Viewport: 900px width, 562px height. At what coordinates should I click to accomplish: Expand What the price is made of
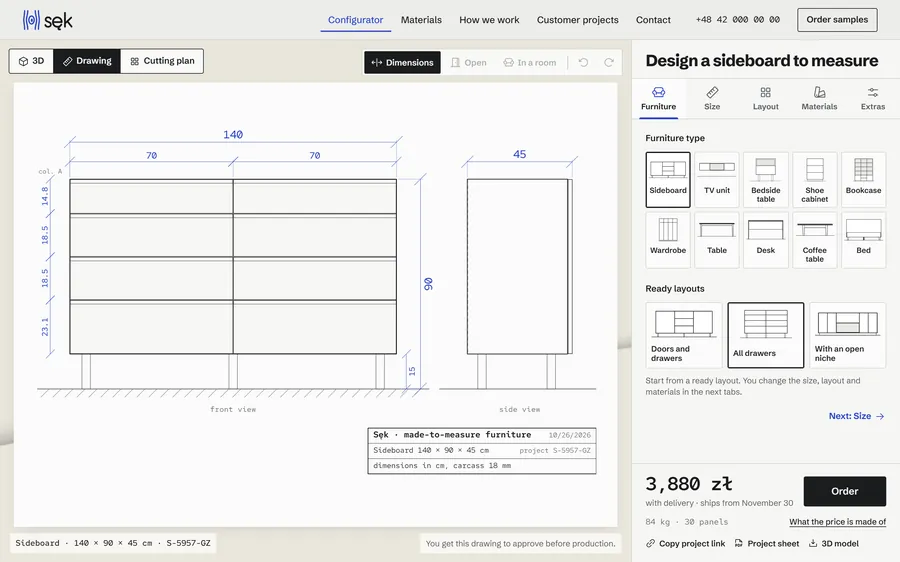837,522
